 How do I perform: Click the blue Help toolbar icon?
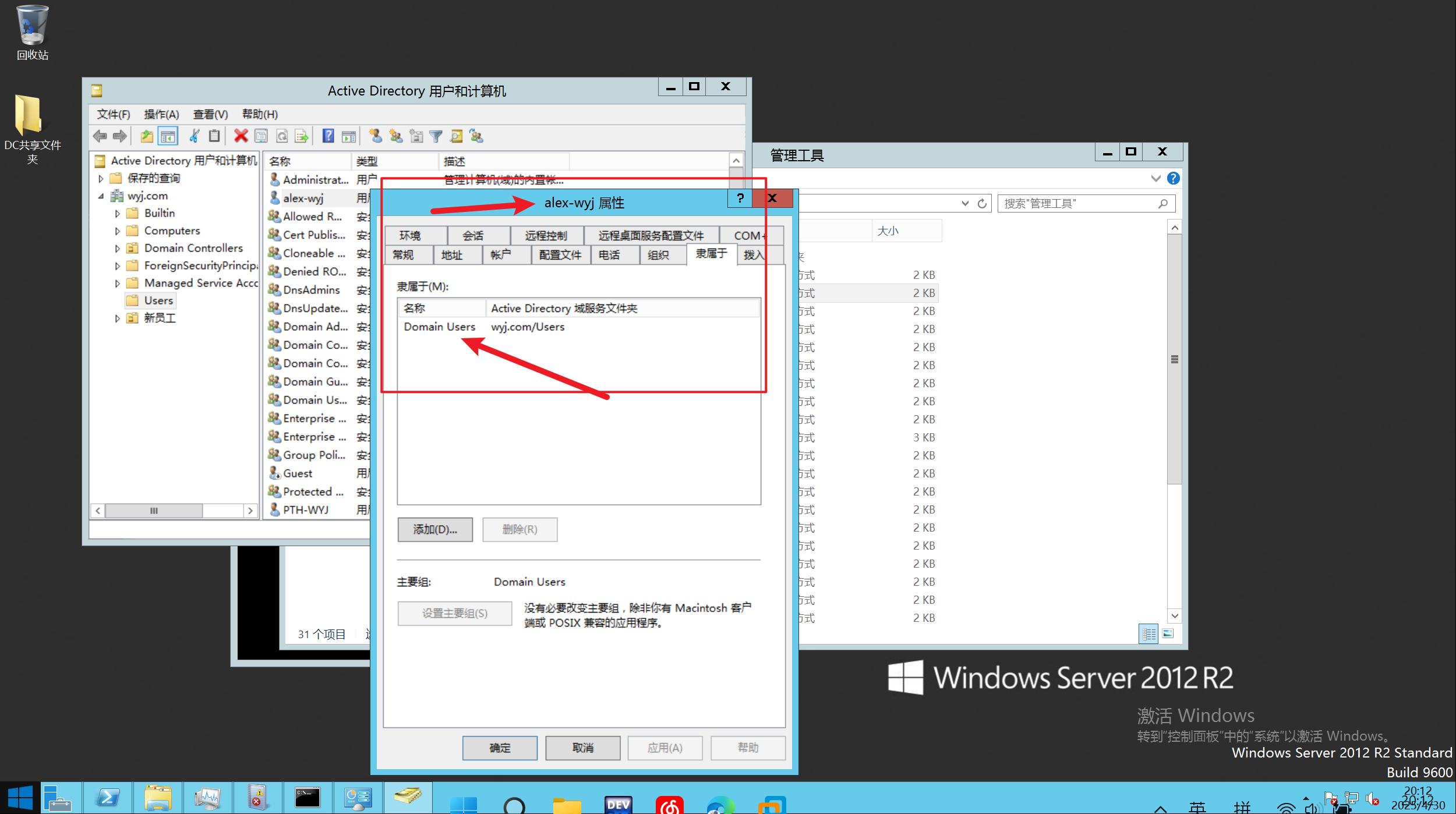coord(328,136)
